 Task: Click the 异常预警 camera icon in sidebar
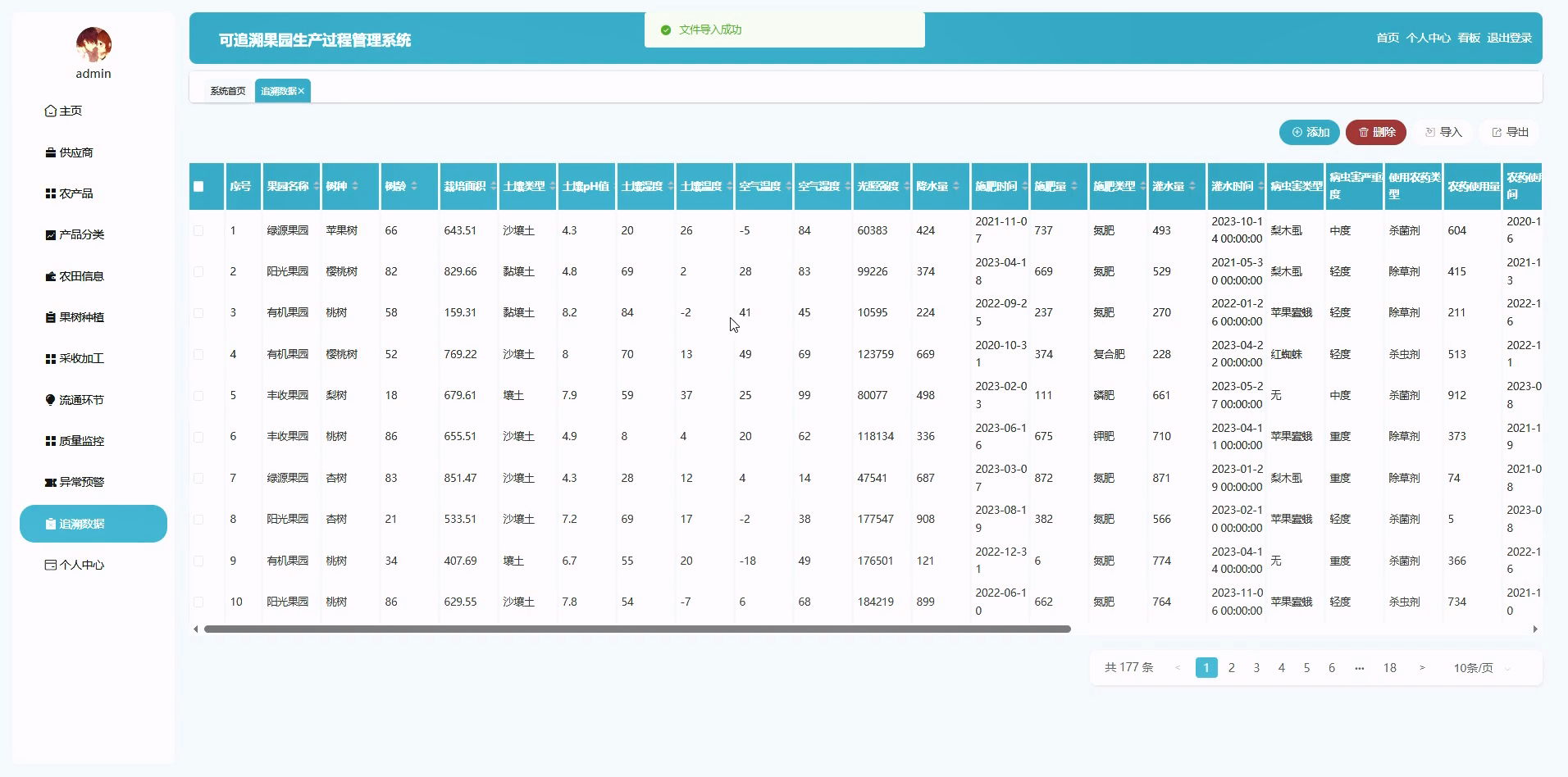pyautogui.click(x=51, y=482)
